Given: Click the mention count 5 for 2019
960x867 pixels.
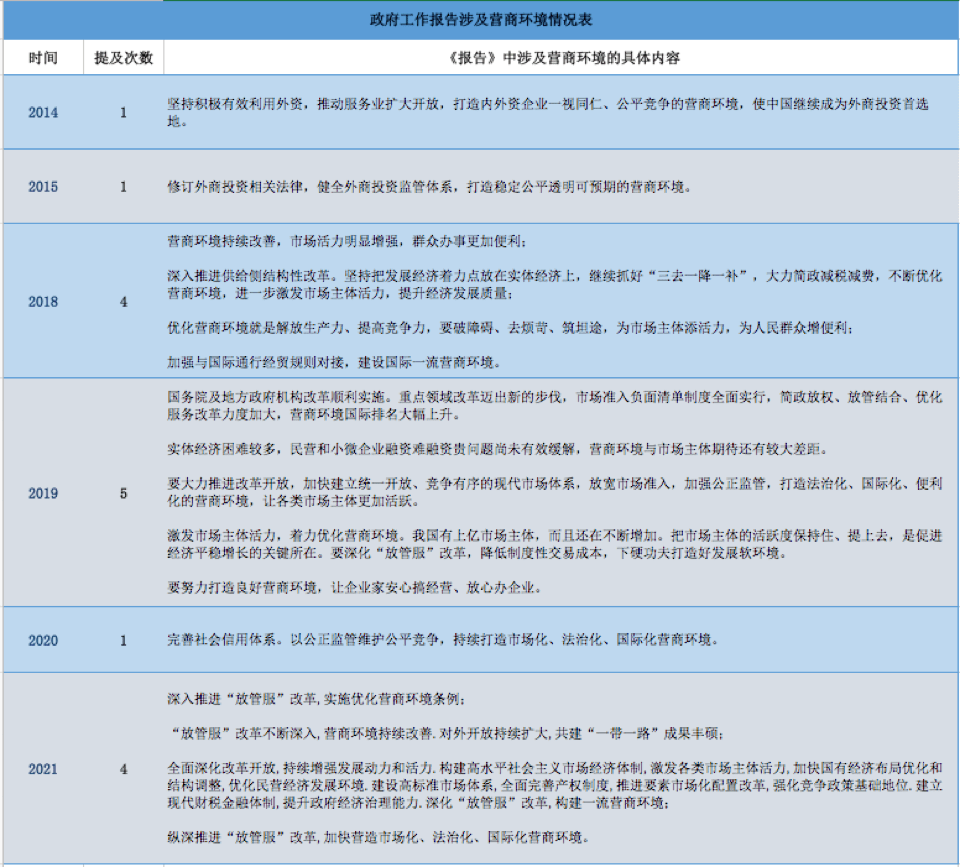Looking at the screenshot, I should pyautogui.click(x=124, y=493).
